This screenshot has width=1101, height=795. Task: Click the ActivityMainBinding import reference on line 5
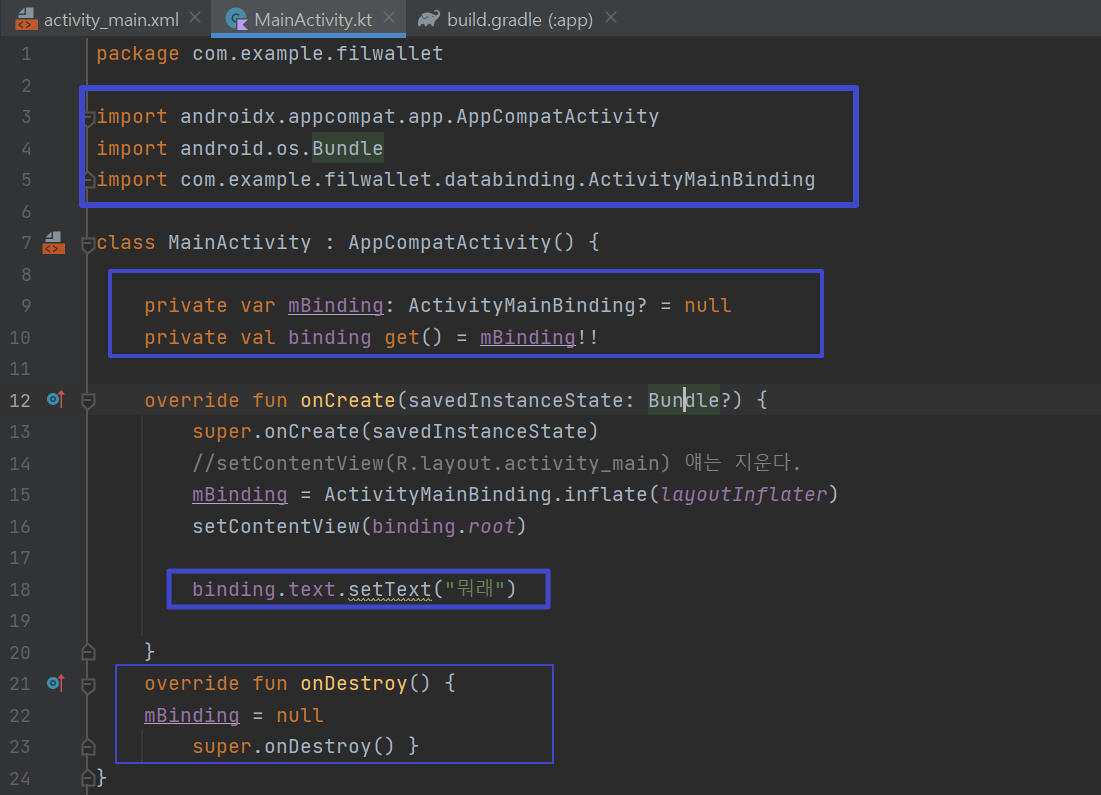pyautogui.click(x=701, y=180)
